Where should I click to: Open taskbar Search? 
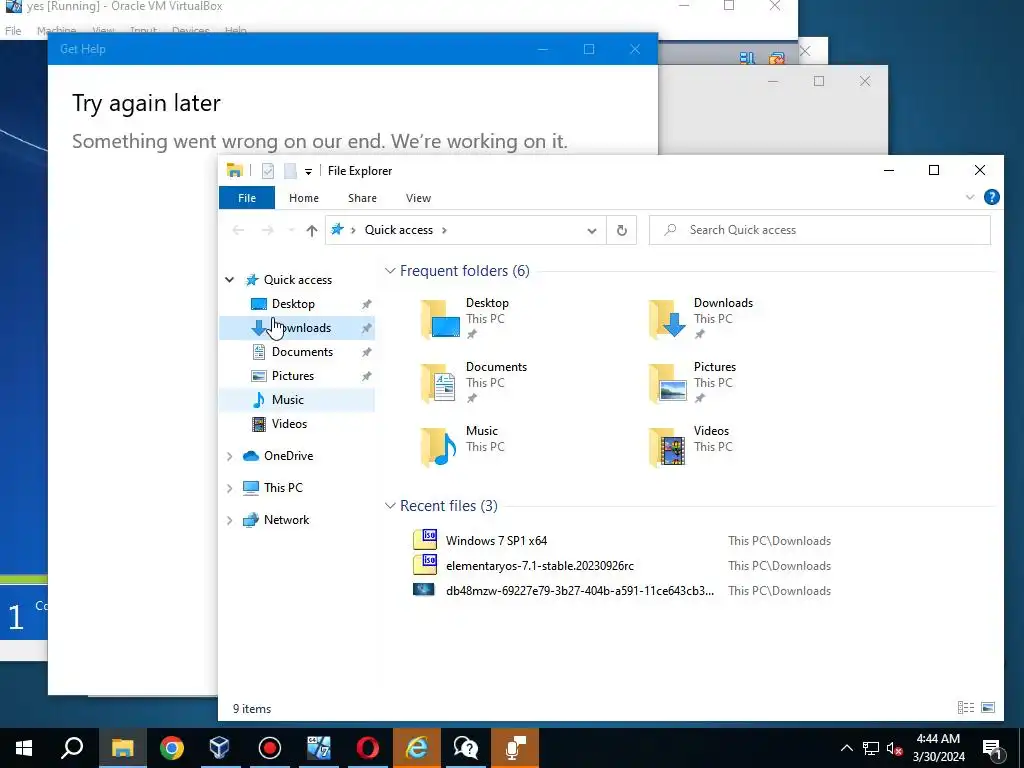(72, 748)
